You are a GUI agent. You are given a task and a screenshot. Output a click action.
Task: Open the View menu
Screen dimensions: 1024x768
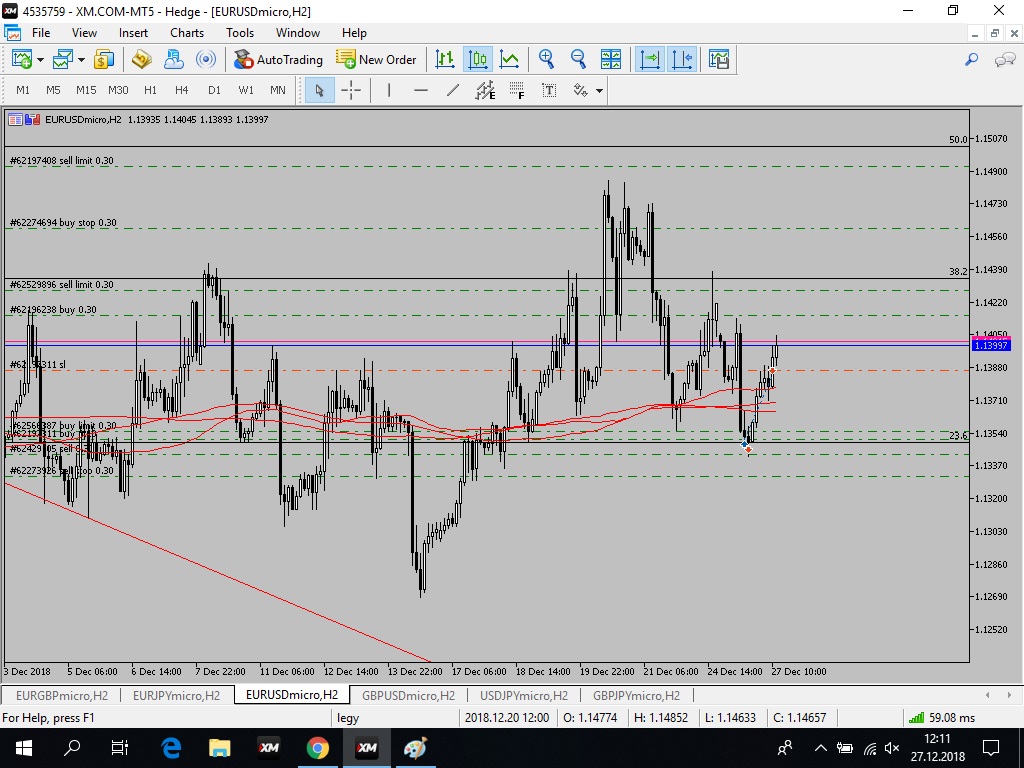84,33
